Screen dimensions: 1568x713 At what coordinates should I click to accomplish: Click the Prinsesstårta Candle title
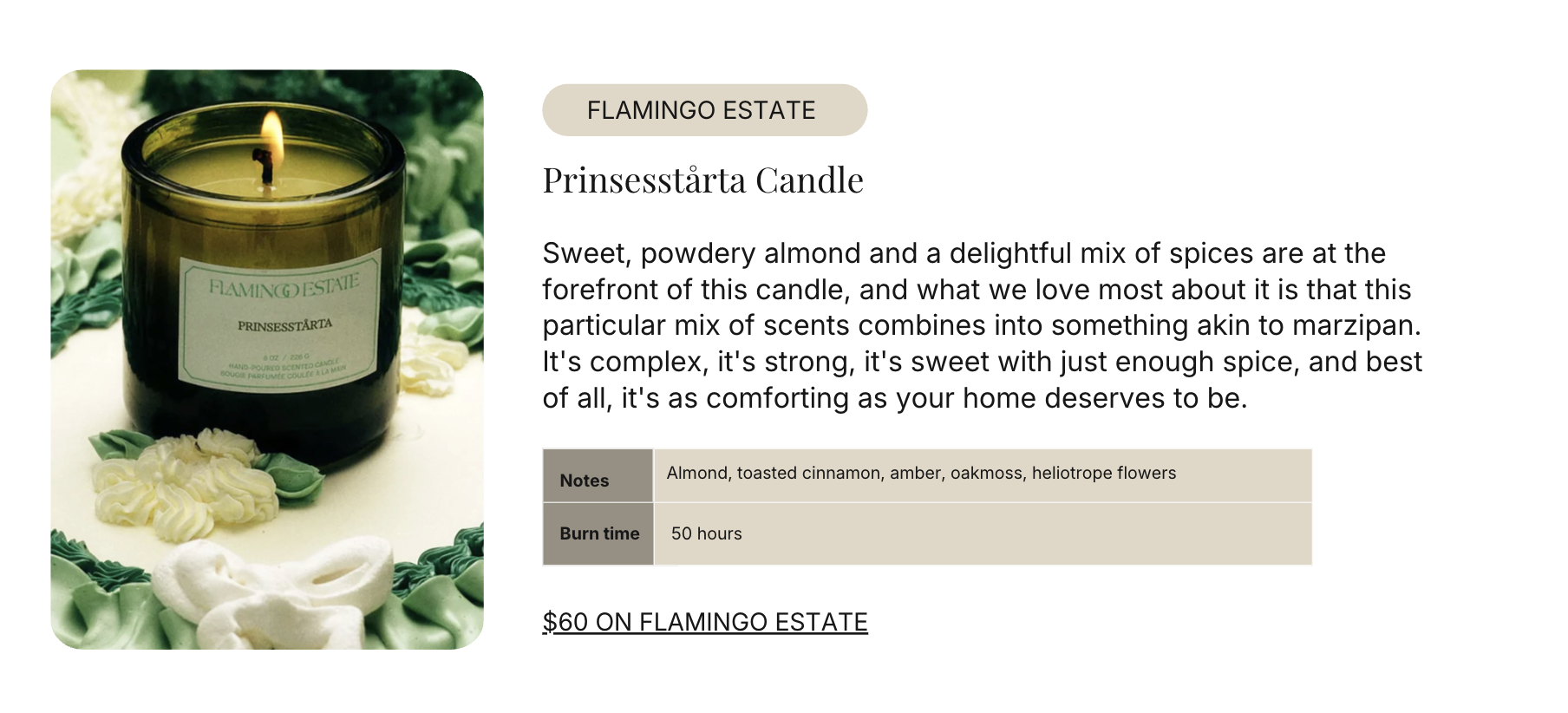pos(702,180)
